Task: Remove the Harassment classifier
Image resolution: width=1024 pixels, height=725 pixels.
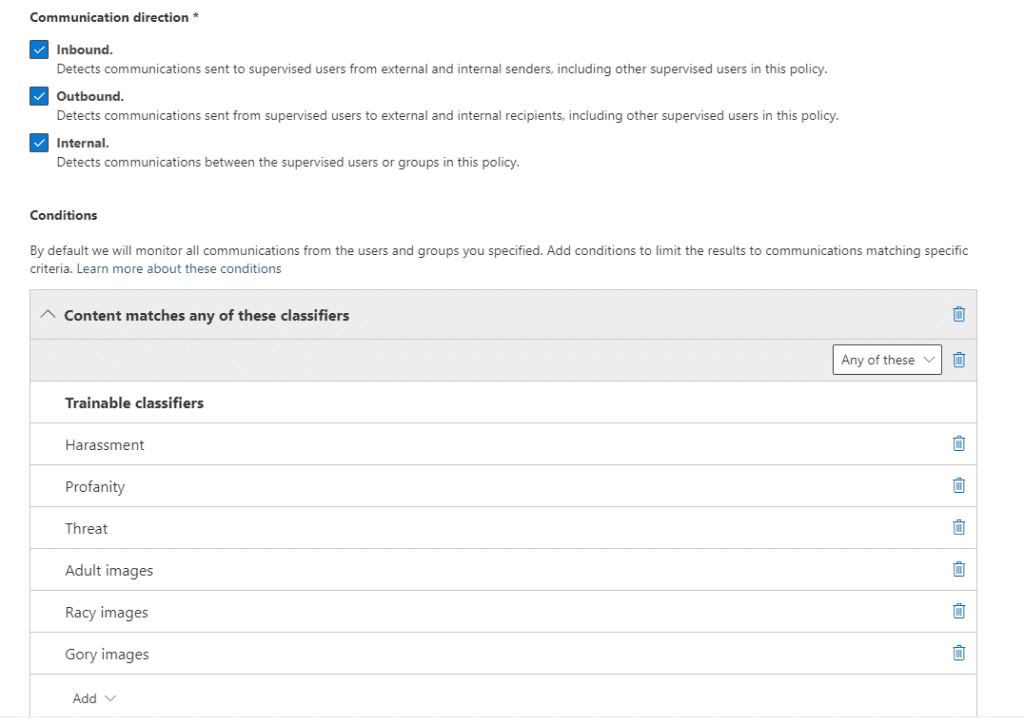Action: coord(958,443)
